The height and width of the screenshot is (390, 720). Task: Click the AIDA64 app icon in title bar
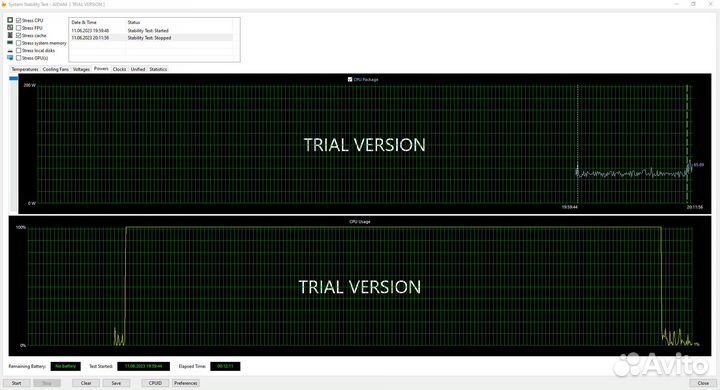4,4
